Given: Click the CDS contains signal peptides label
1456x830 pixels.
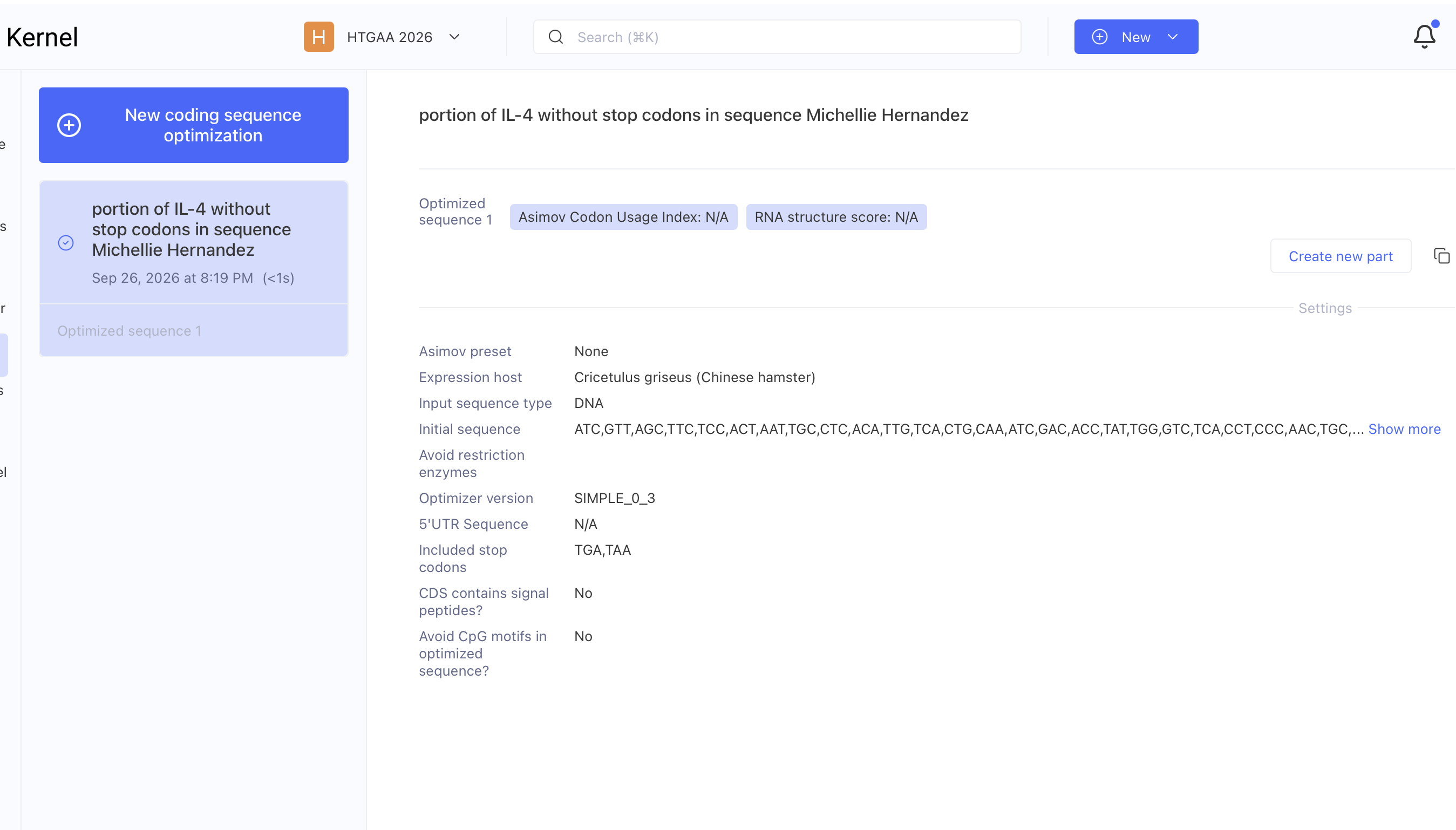Looking at the screenshot, I should (x=484, y=601).
